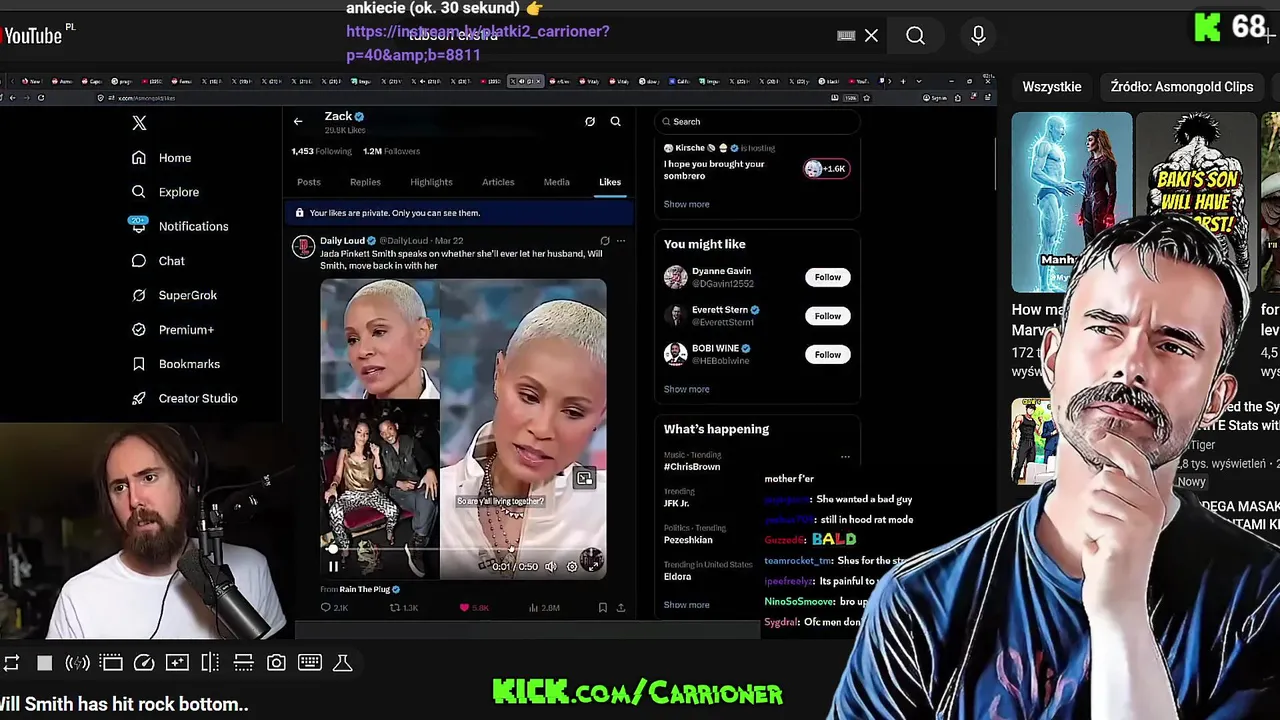Open Notifications in X sidebar

[x=179, y=226]
